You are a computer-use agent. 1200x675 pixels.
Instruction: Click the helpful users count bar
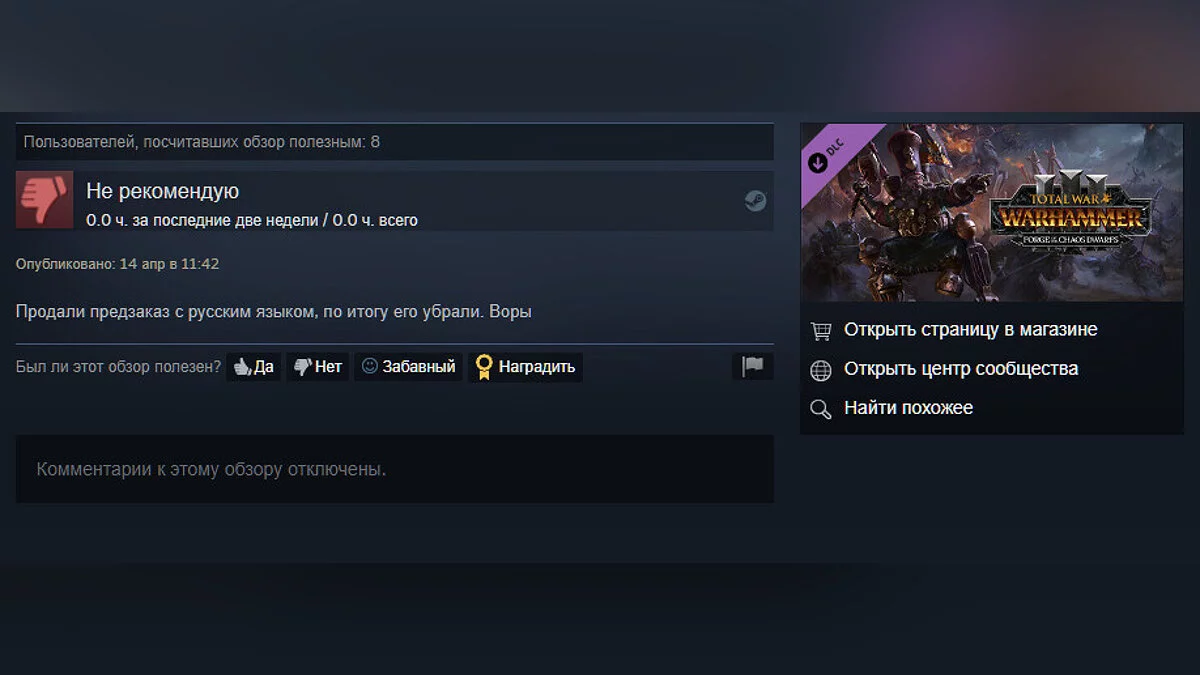pos(395,142)
